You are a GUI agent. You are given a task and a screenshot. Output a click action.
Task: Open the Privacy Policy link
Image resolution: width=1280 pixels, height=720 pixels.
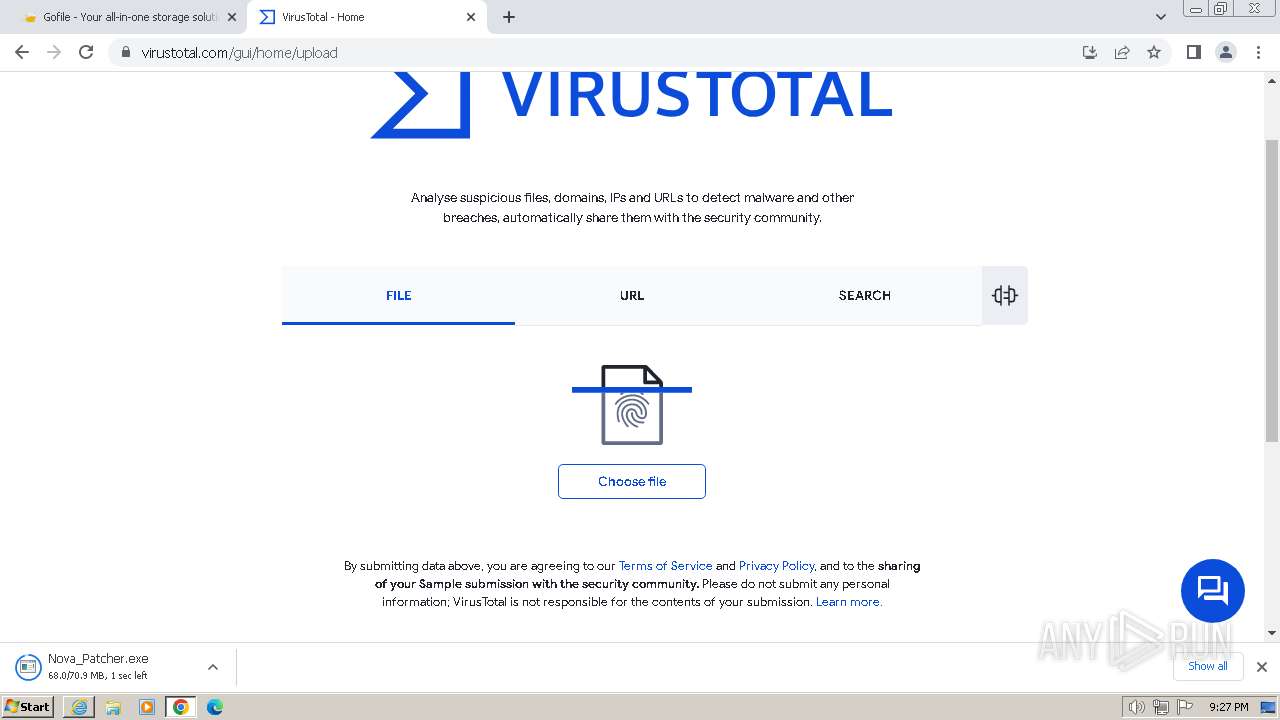tap(777, 565)
